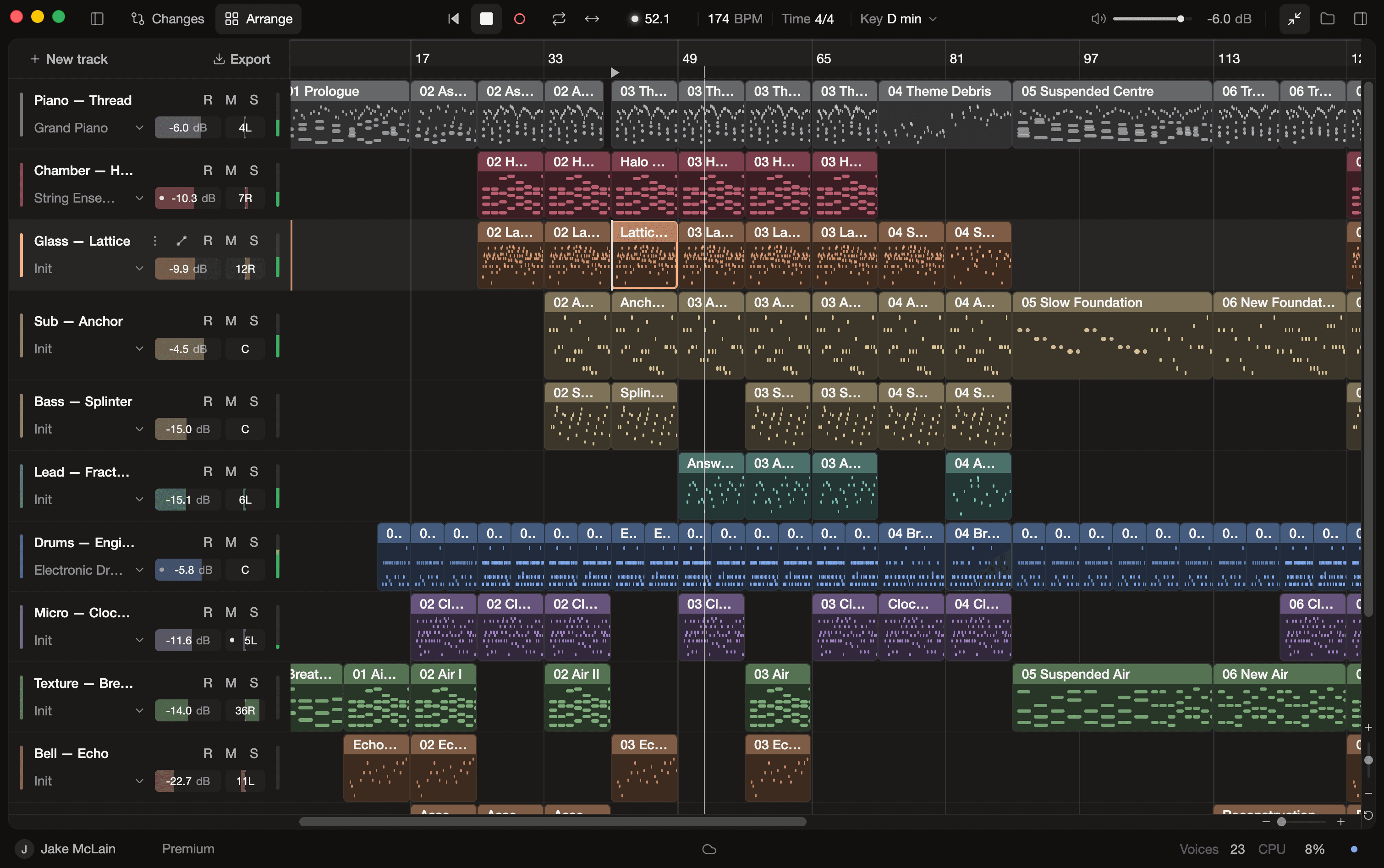The width and height of the screenshot is (1384, 868).
Task: Select the 06 New Air texture clip
Action: tap(1280, 697)
